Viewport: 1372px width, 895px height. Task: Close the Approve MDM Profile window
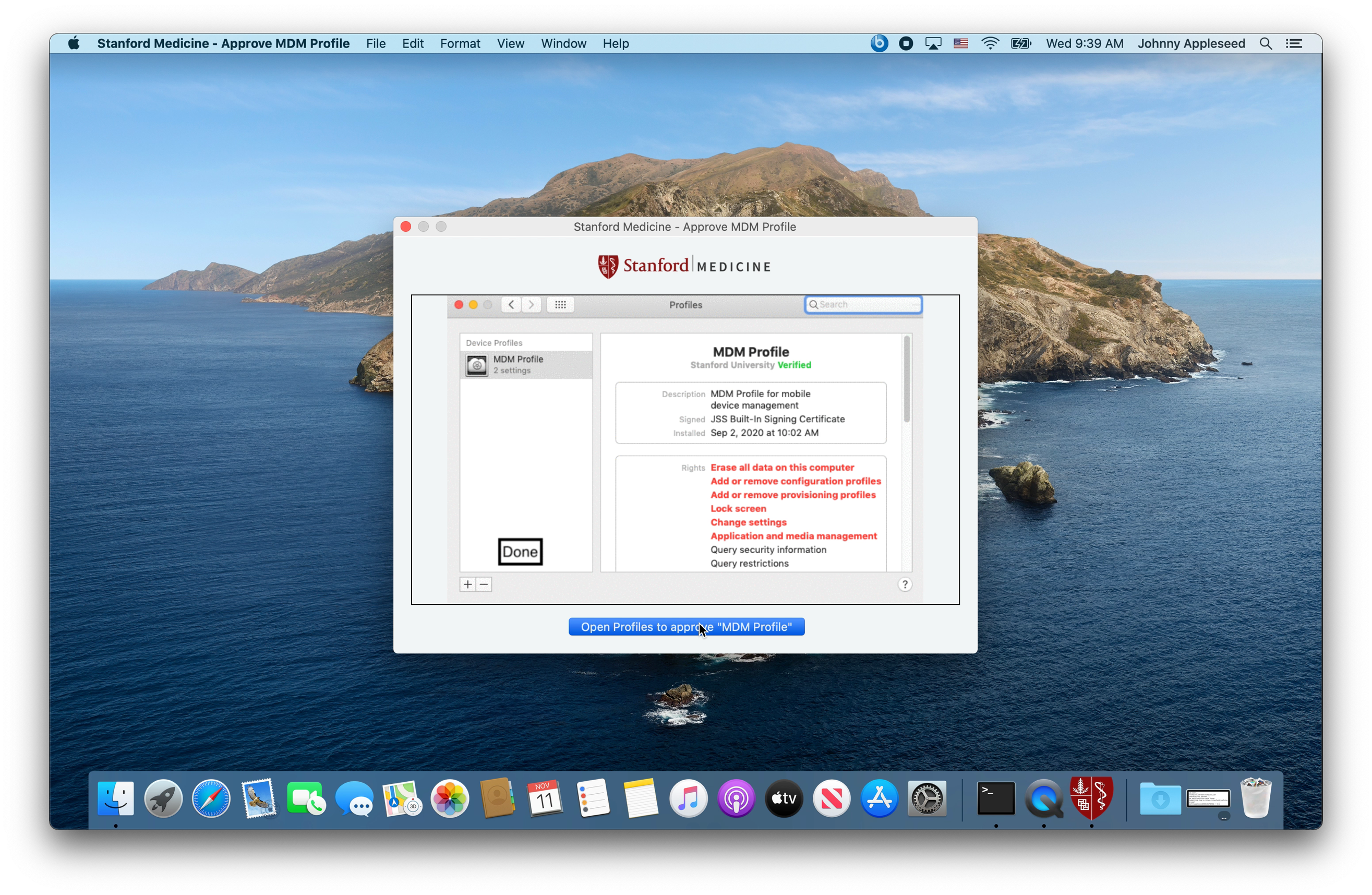click(x=406, y=226)
